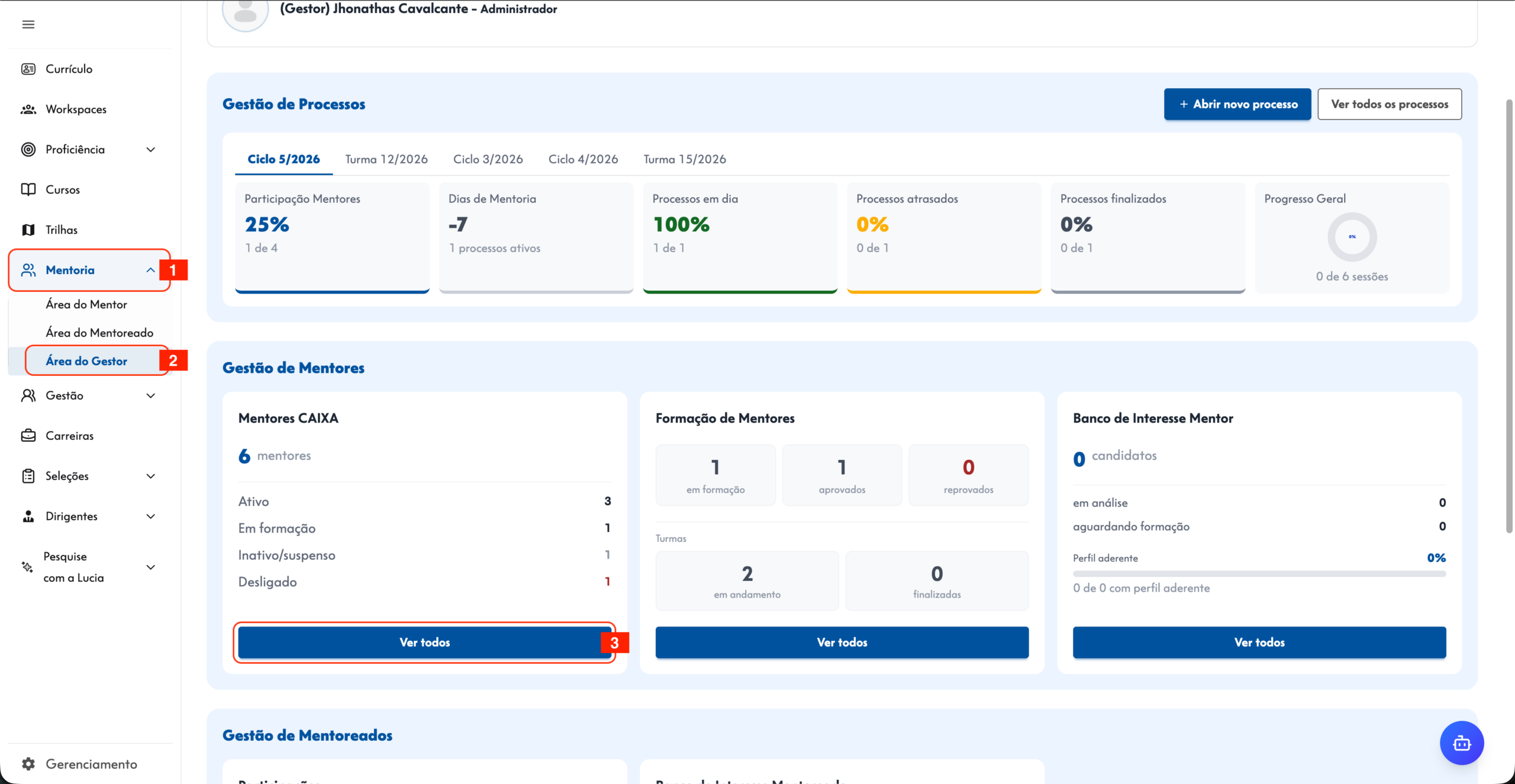Open the Trilhas map icon

(x=28, y=230)
